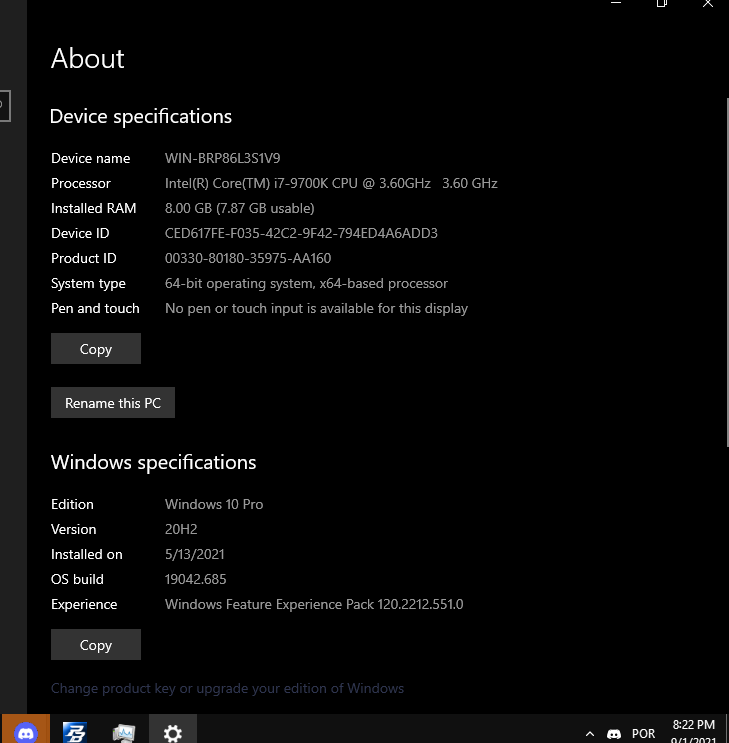This screenshot has width=729, height=743.
Task: Click the 5/13/2021 install date
Action: [194, 554]
